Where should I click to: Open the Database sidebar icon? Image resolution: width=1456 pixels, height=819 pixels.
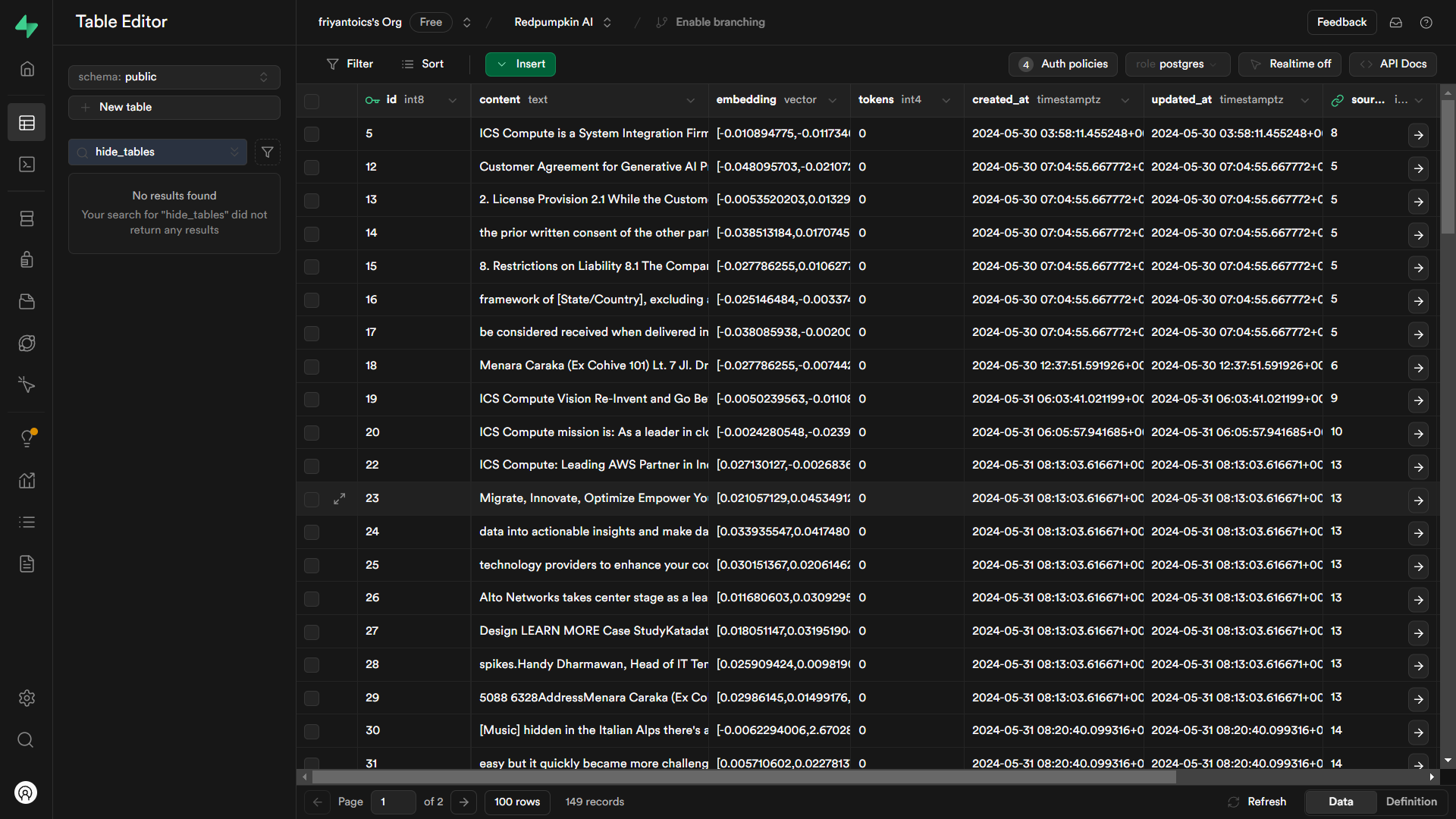[27, 219]
